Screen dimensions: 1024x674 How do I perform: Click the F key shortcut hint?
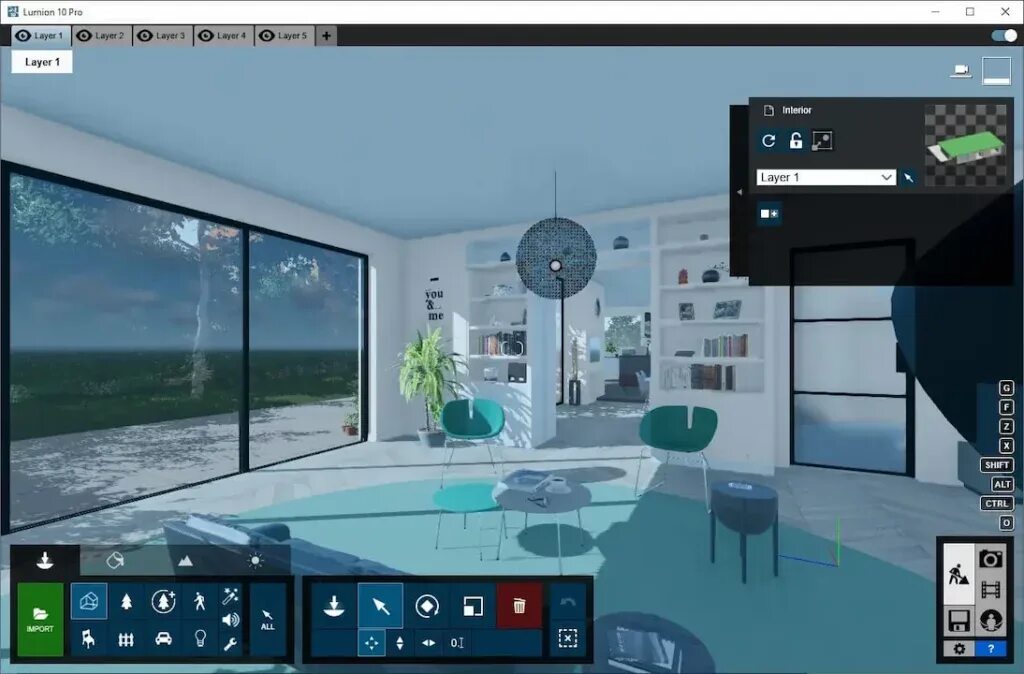[x=1006, y=407]
